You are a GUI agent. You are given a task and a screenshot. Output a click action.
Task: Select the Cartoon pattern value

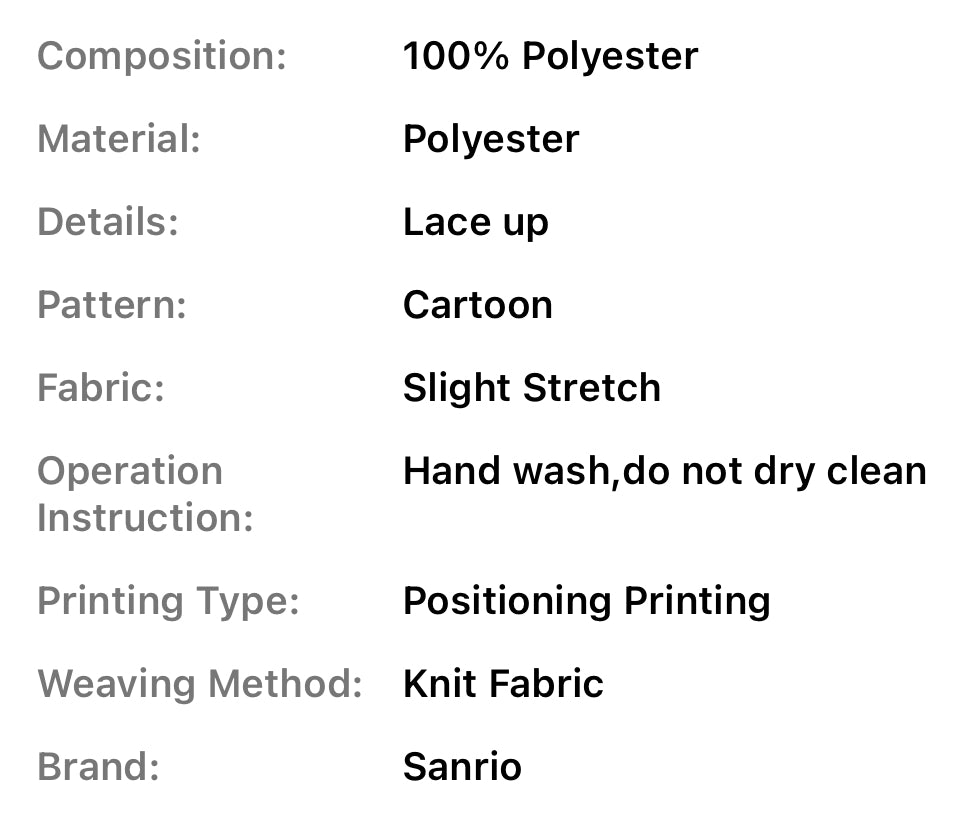pos(477,305)
